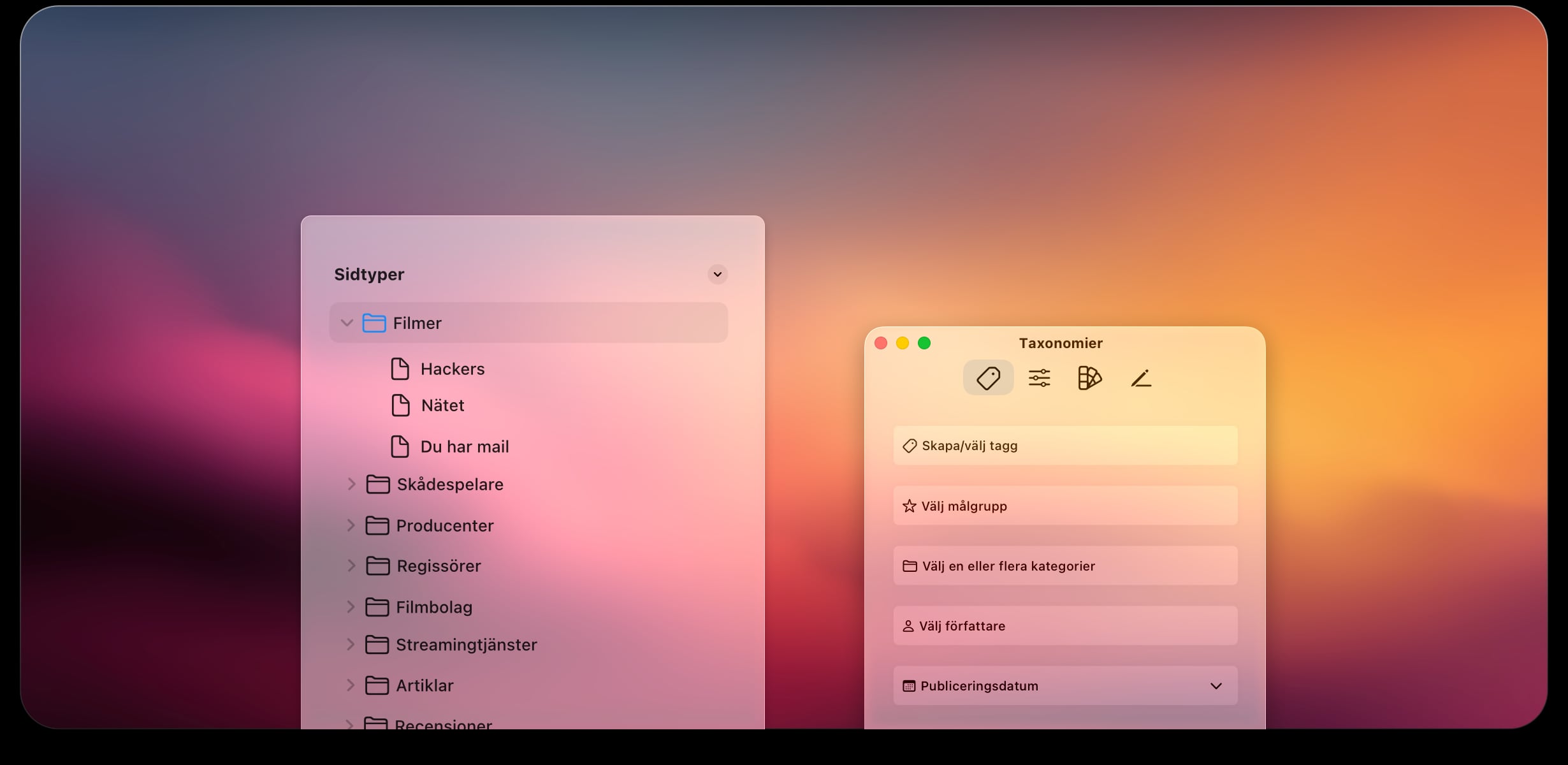Open the pencil edit tab icon
This screenshot has width=1568, height=765.
point(1140,378)
